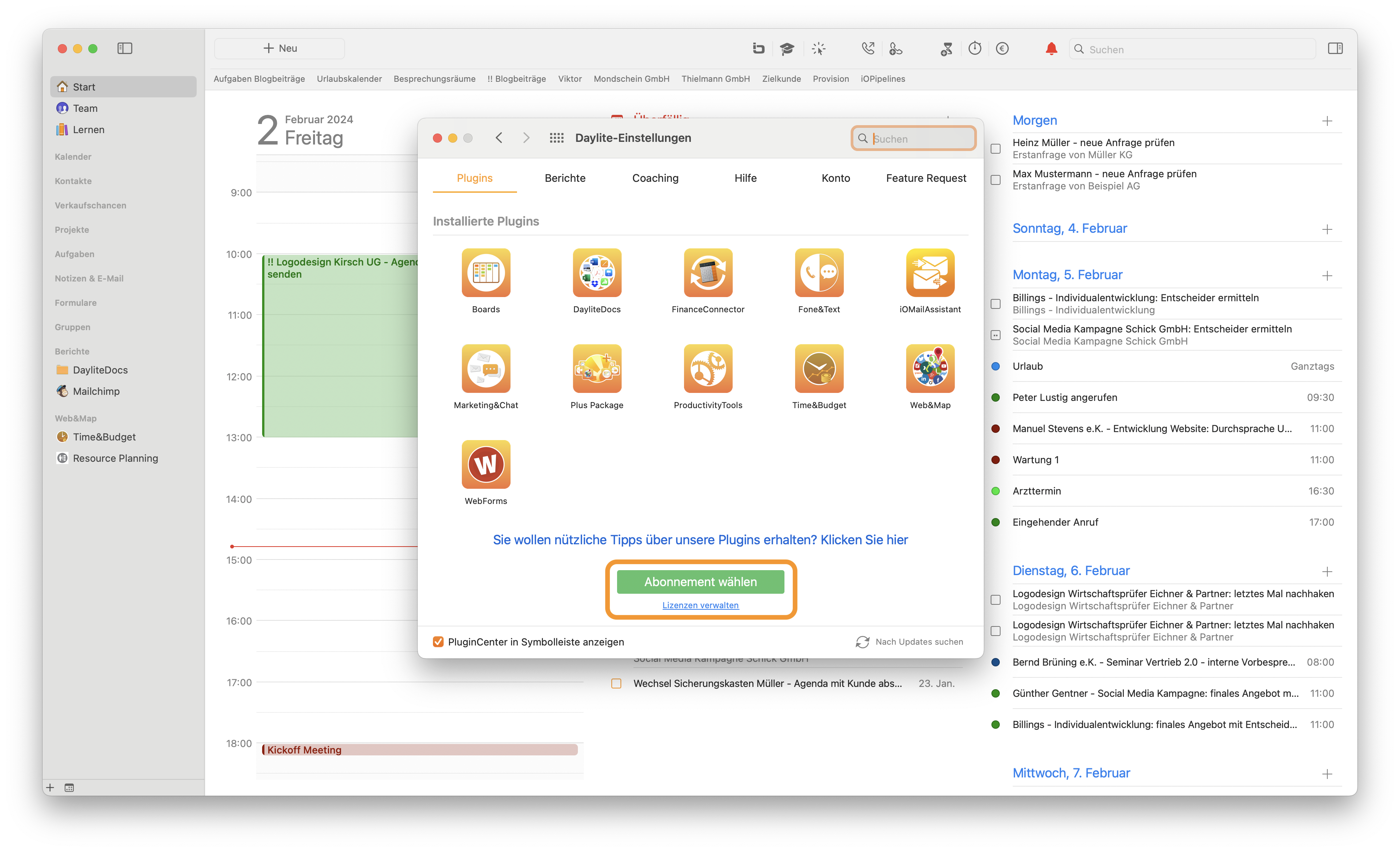Toggle the right inspector panel icon
Image resolution: width=1400 pixels, height=852 pixels.
(x=1335, y=48)
